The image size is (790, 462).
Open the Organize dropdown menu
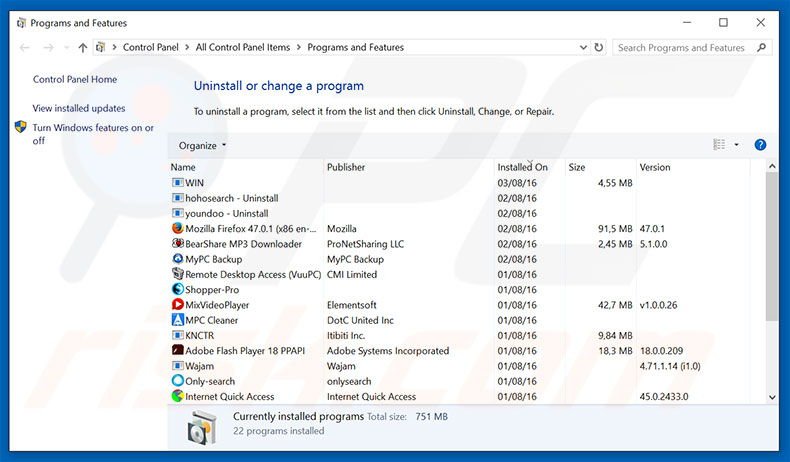(202, 145)
